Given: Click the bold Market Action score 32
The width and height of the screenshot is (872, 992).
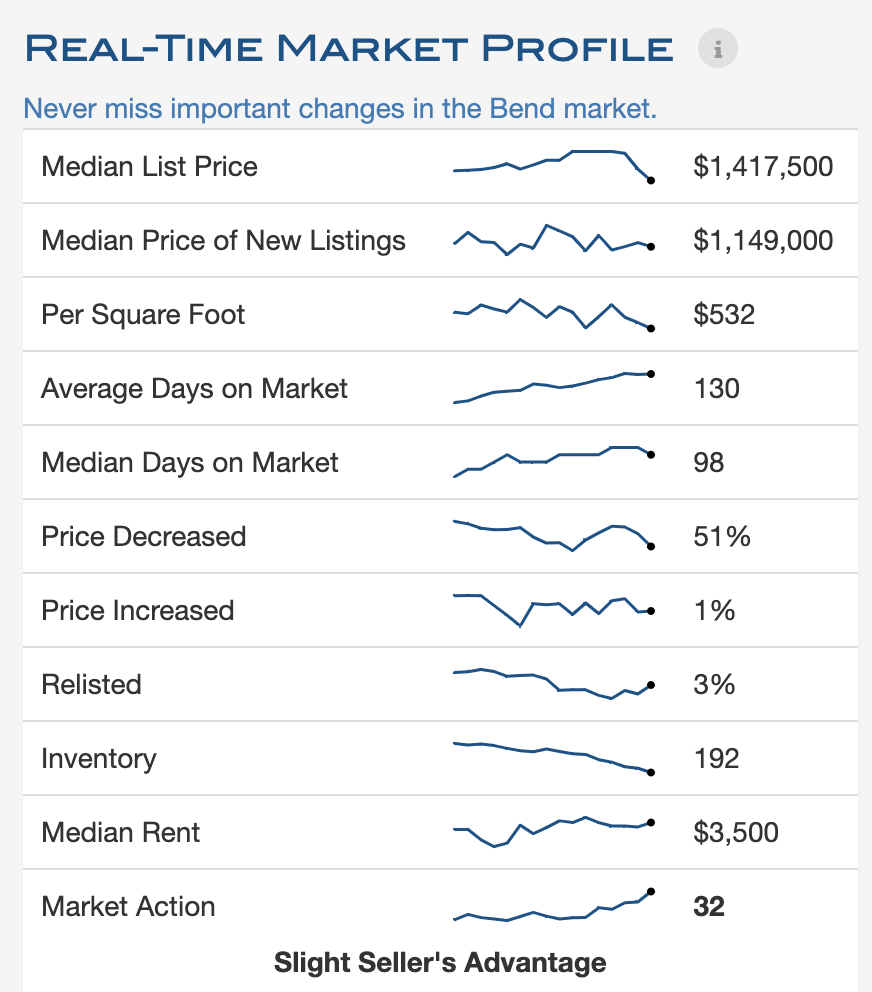Looking at the screenshot, I should pos(708,906).
